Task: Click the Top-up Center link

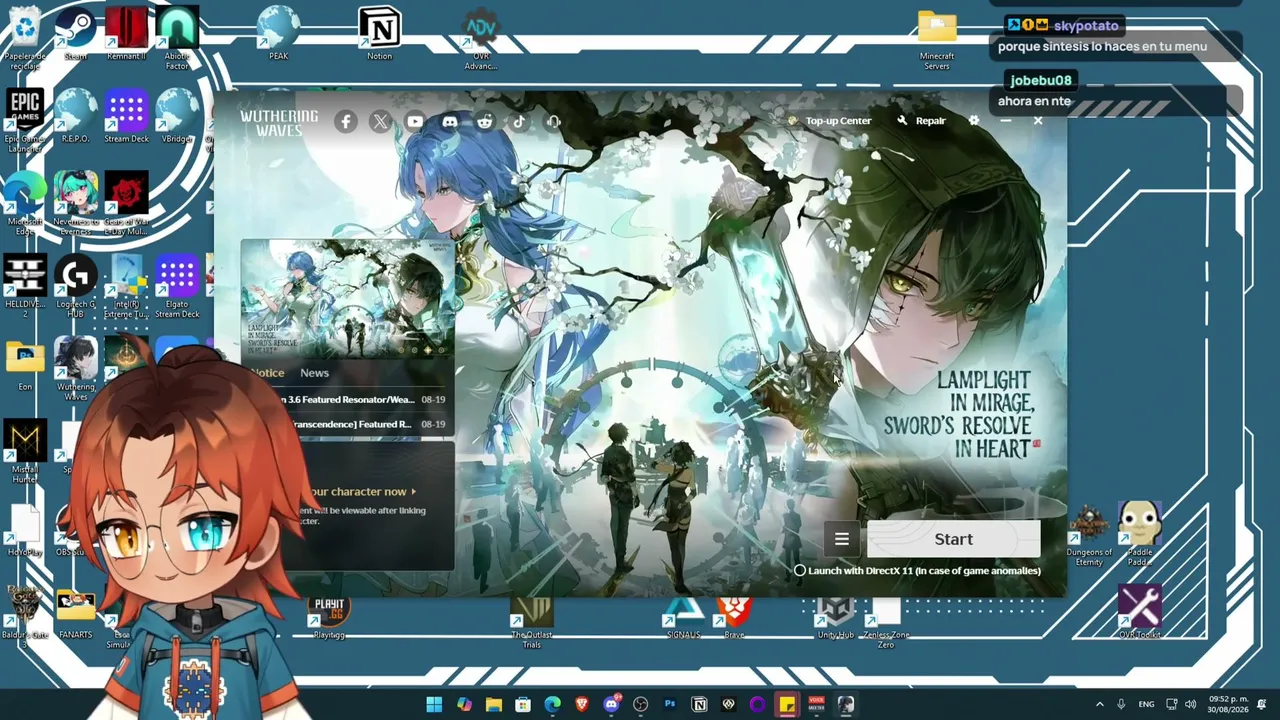Action: click(x=831, y=121)
